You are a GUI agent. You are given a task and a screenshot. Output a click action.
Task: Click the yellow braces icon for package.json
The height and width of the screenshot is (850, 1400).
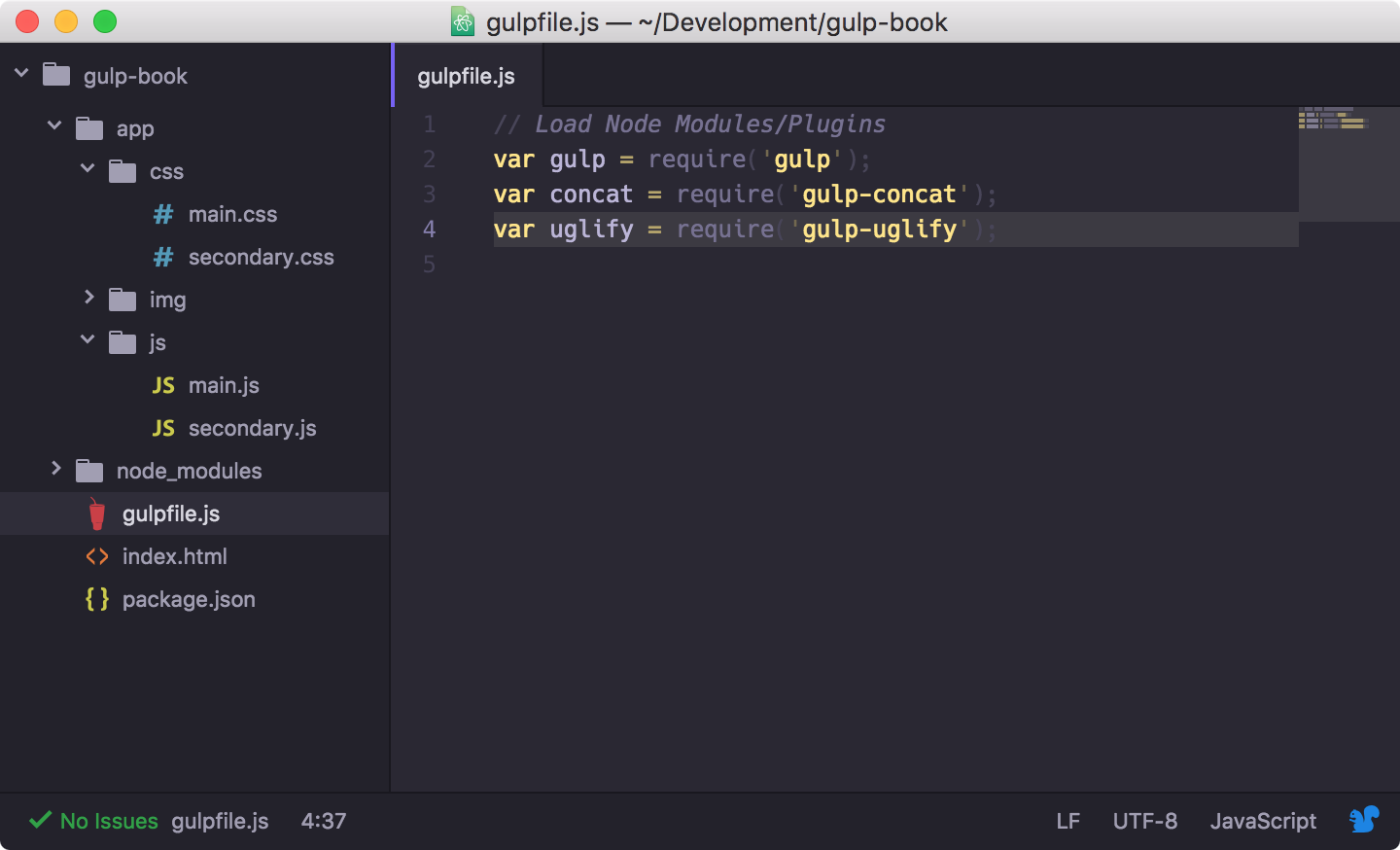click(97, 599)
